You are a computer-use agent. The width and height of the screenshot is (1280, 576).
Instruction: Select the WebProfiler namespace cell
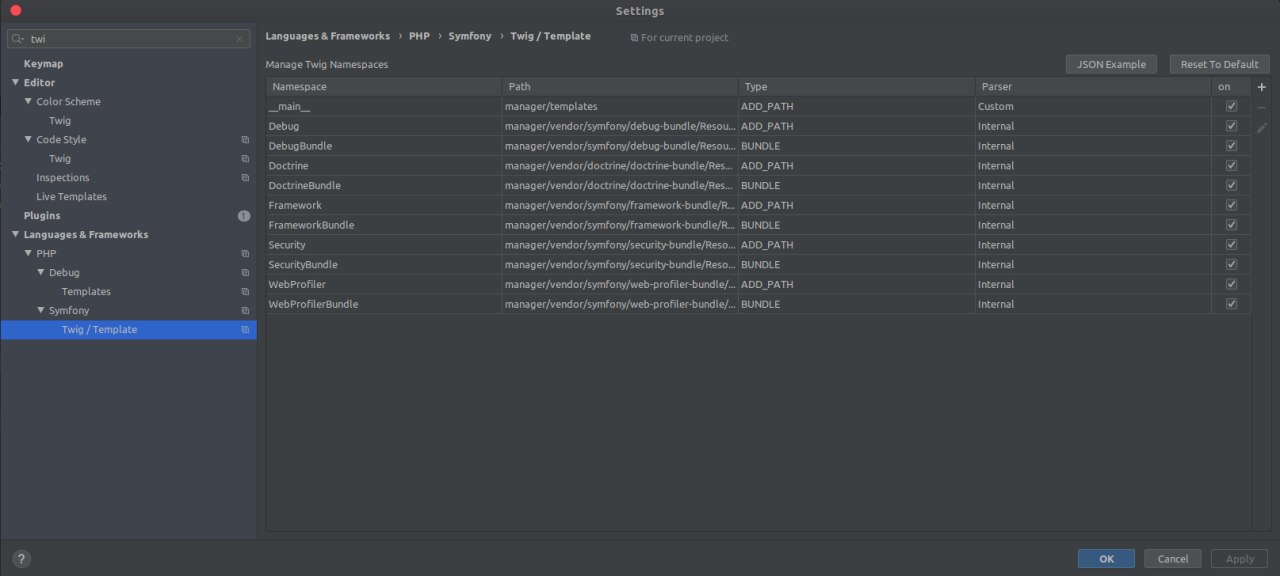tap(384, 284)
